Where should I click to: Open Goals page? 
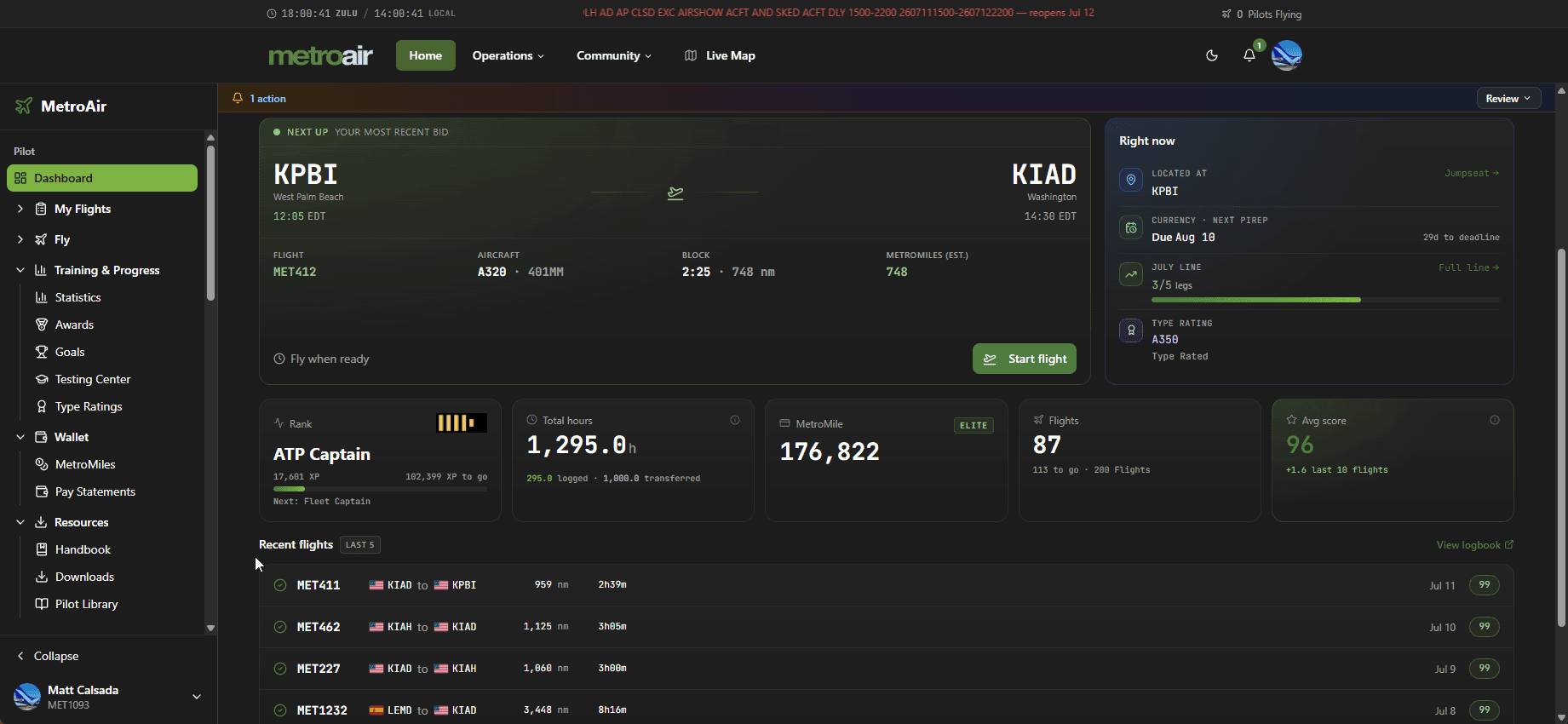70,352
